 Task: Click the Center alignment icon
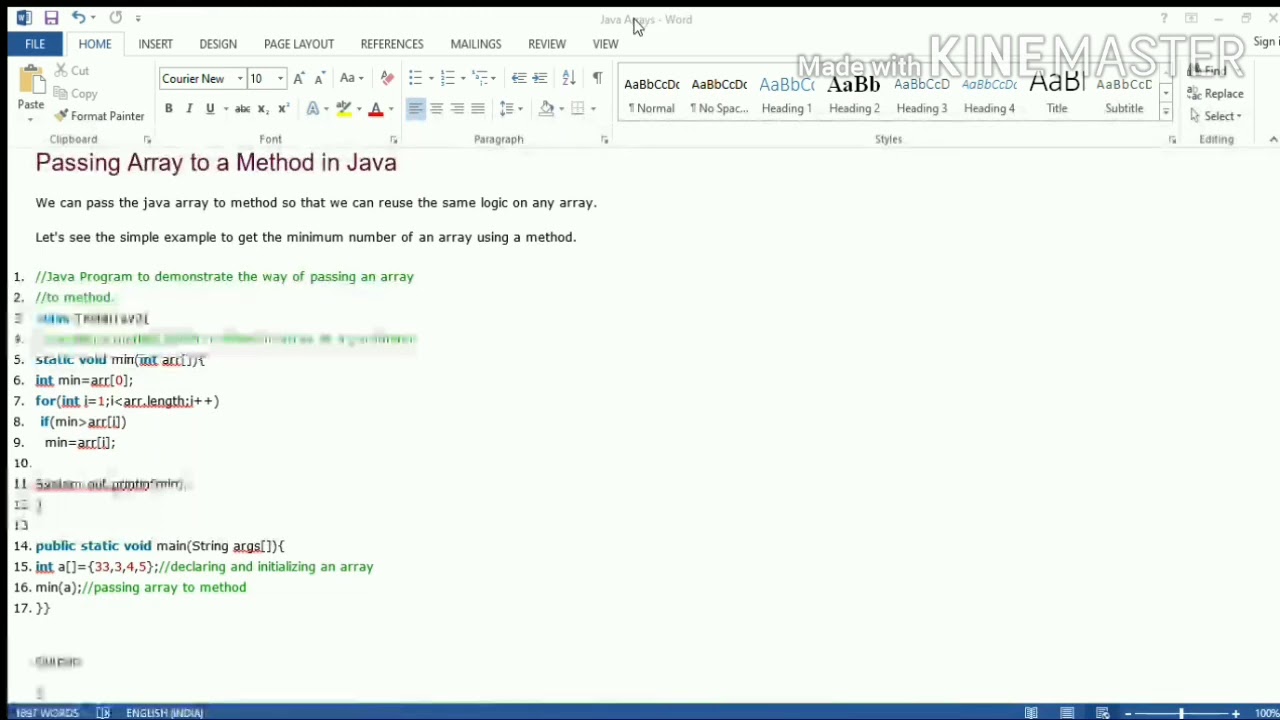point(436,108)
